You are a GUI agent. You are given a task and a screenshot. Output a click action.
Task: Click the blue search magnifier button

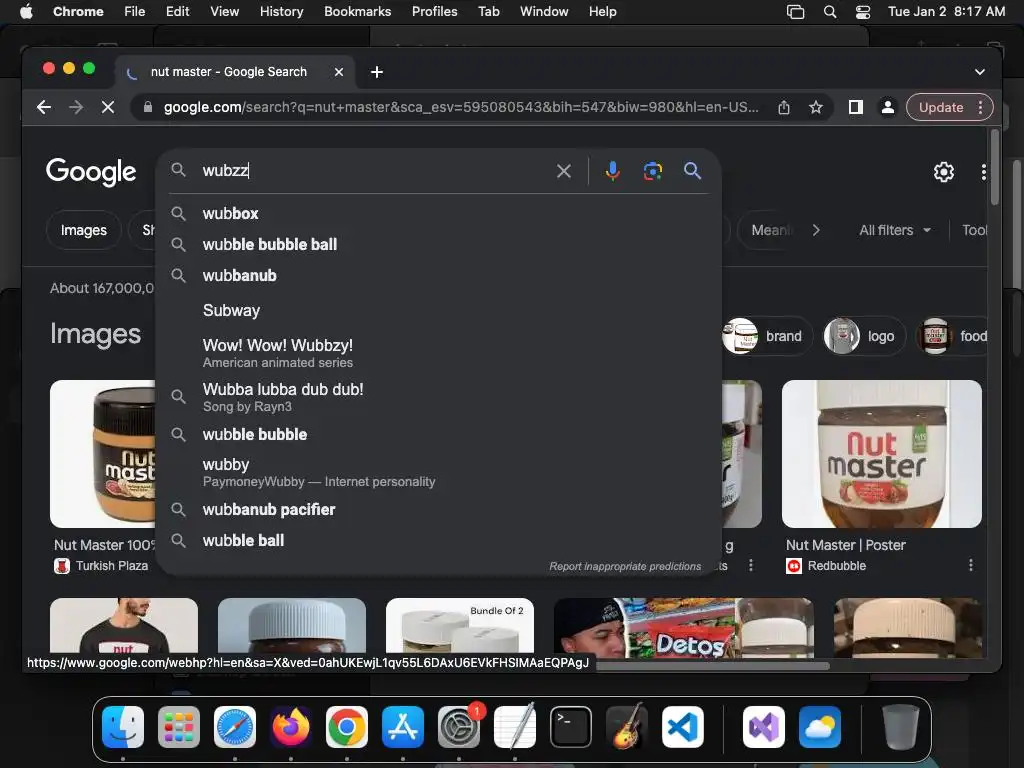click(x=692, y=171)
